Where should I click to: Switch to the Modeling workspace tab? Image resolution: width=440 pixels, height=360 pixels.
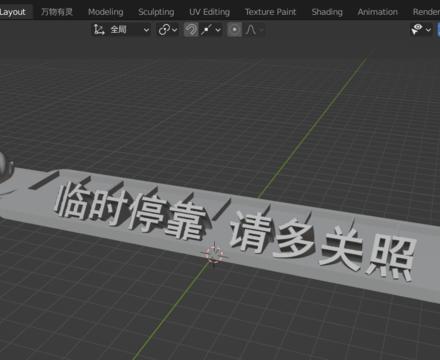tap(106, 12)
